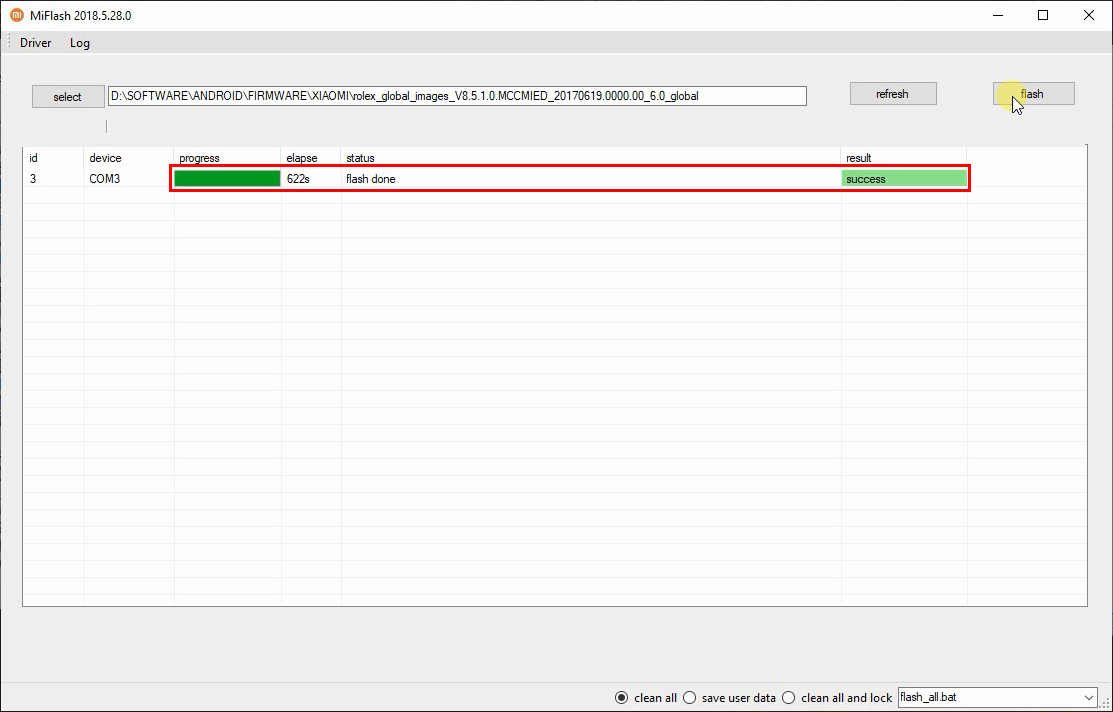Click the MiFlash logo icon in title bar
Image resolution: width=1113 pixels, height=712 pixels.
16,15
